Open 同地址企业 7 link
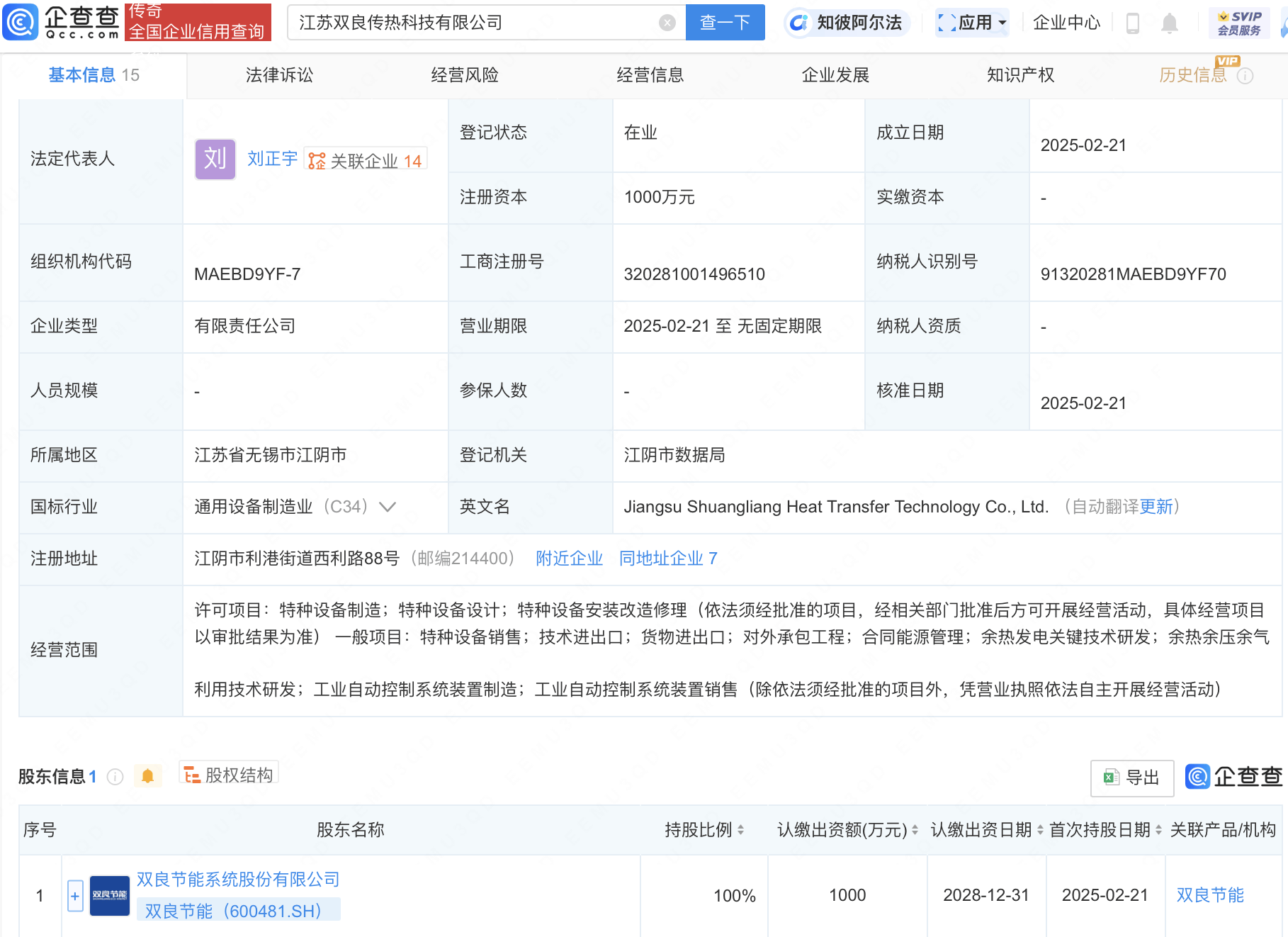 click(668, 559)
